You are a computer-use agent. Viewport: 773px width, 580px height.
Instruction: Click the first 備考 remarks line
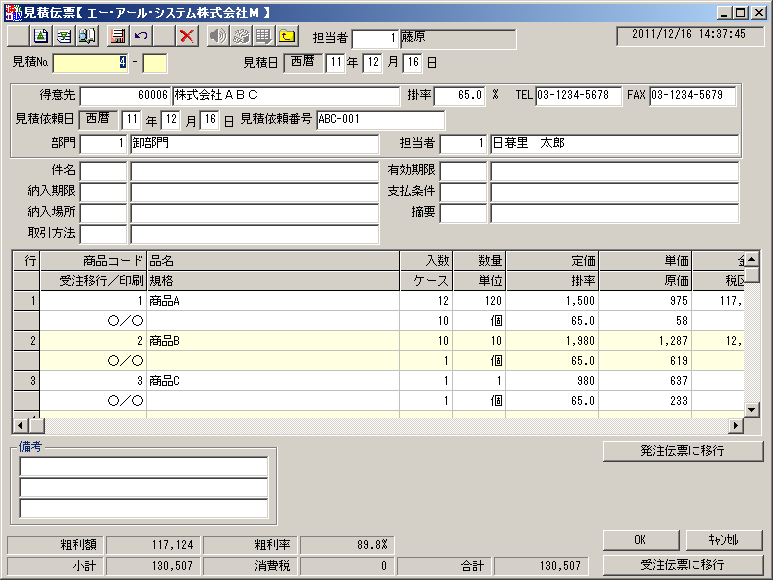click(143, 466)
